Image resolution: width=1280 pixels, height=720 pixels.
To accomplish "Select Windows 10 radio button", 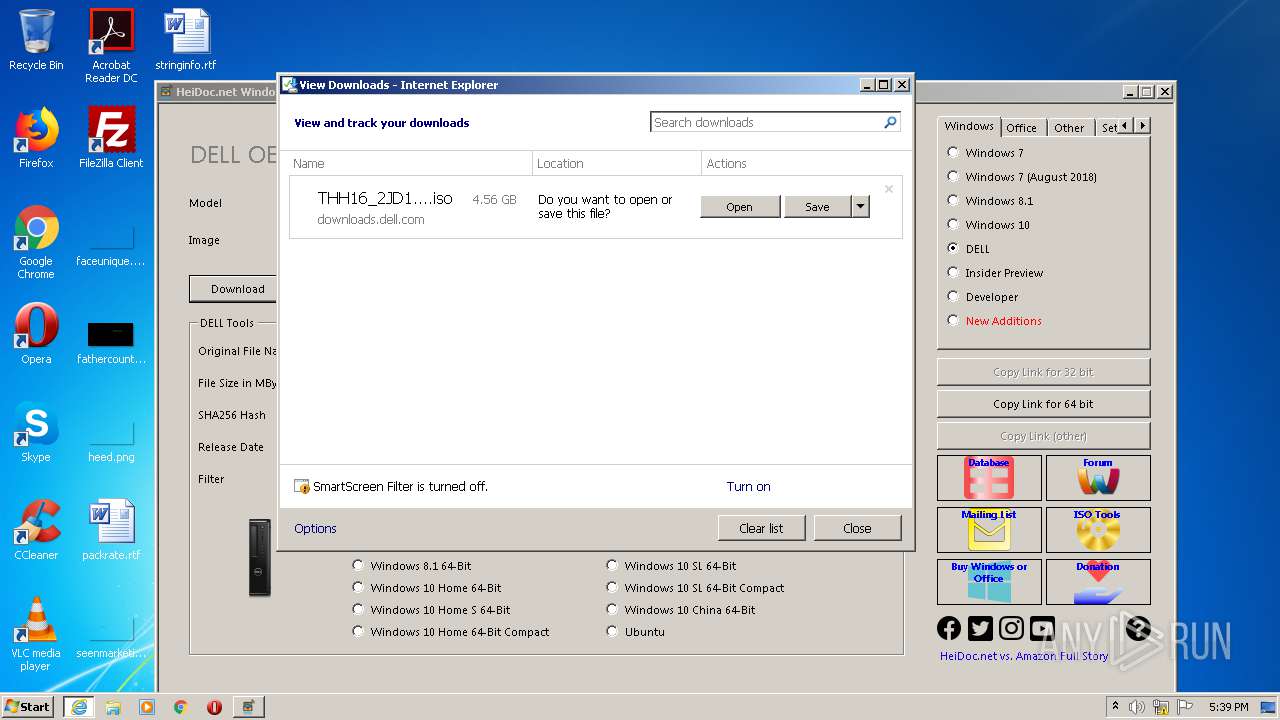I will (x=953, y=224).
